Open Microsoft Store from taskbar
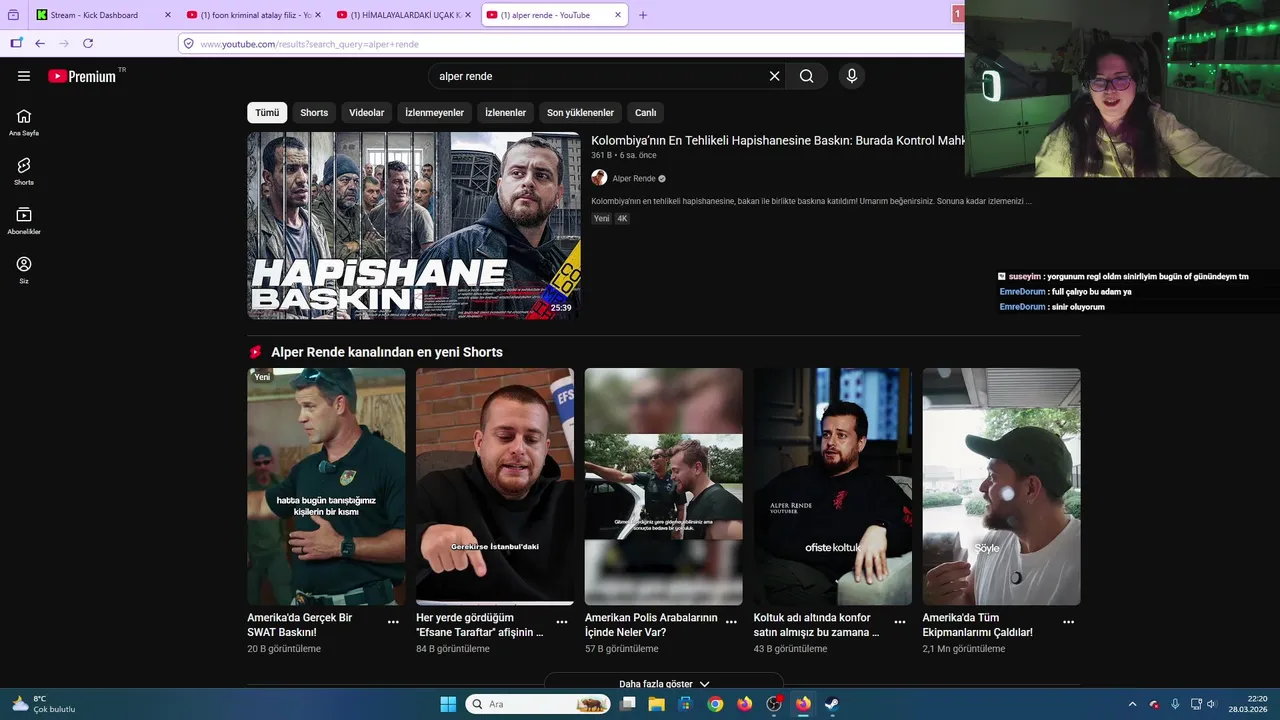1280x720 pixels. pyautogui.click(x=685, y=704)
